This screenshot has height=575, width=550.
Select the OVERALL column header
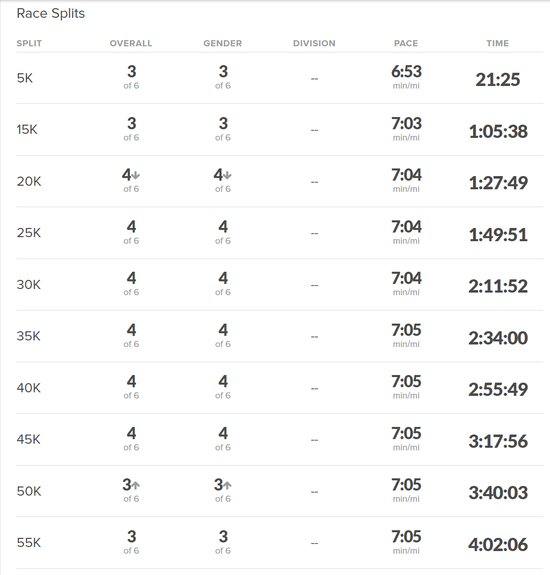(x=131, y=43)
